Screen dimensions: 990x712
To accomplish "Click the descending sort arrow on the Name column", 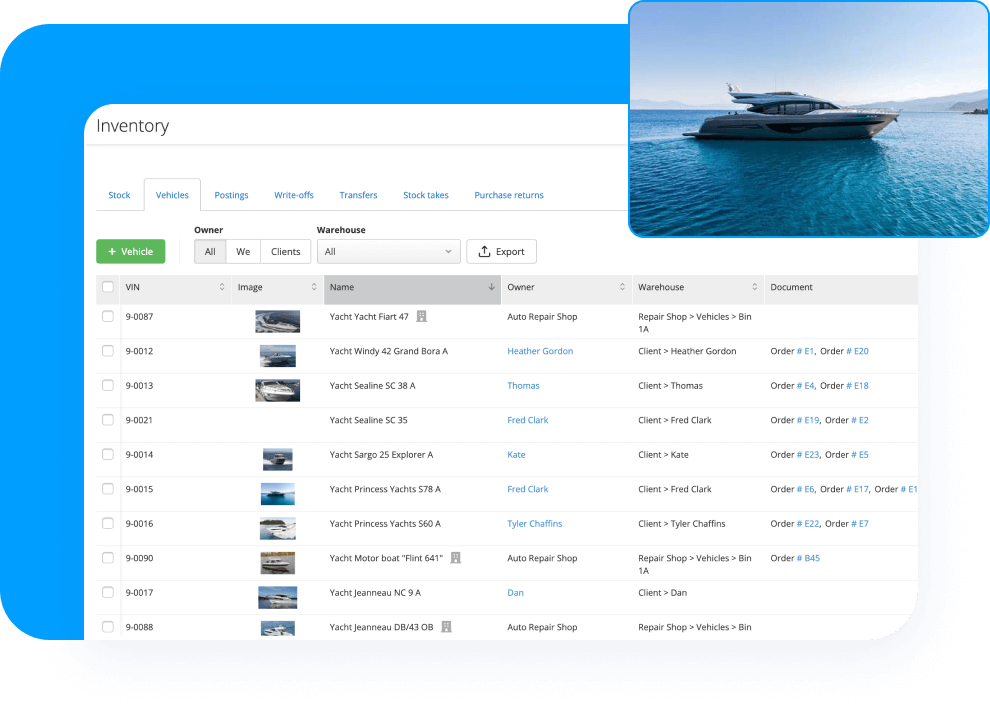I will pyautogui.click(x=491, y=287).
